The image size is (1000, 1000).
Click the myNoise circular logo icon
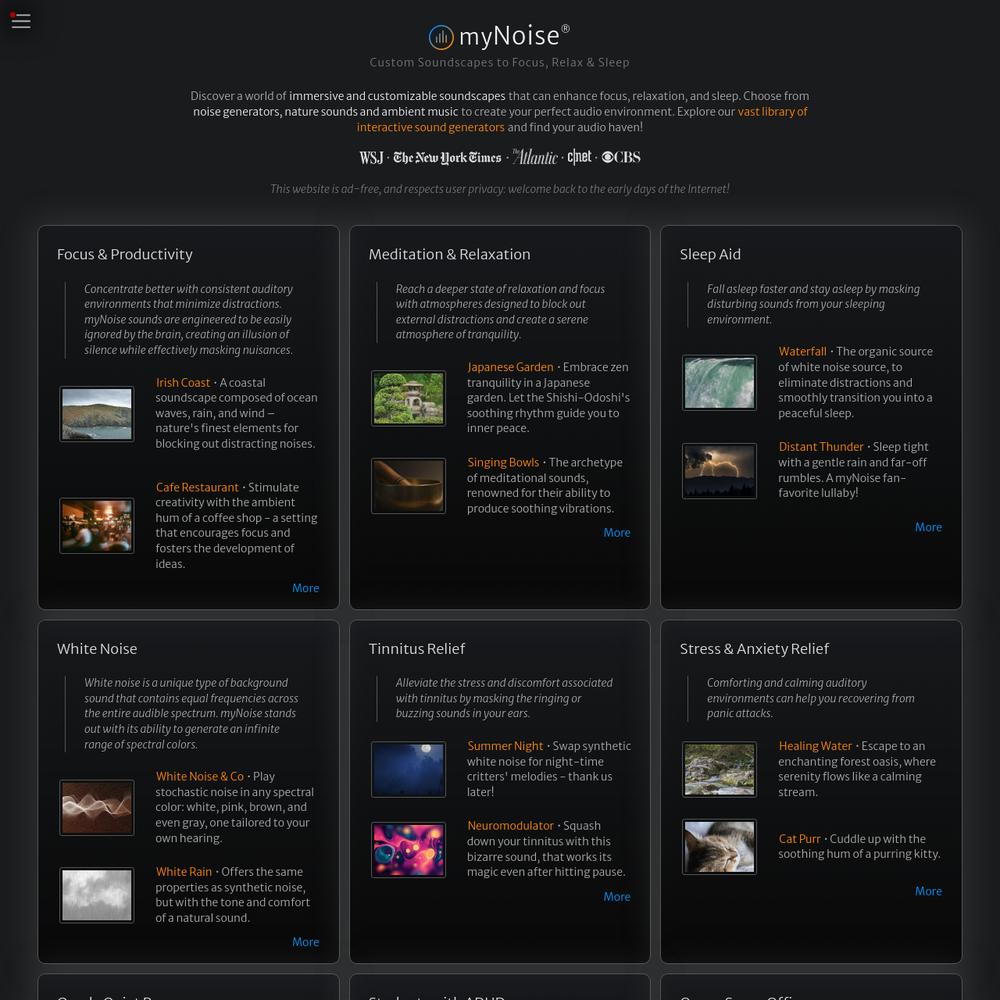[441, 37]
